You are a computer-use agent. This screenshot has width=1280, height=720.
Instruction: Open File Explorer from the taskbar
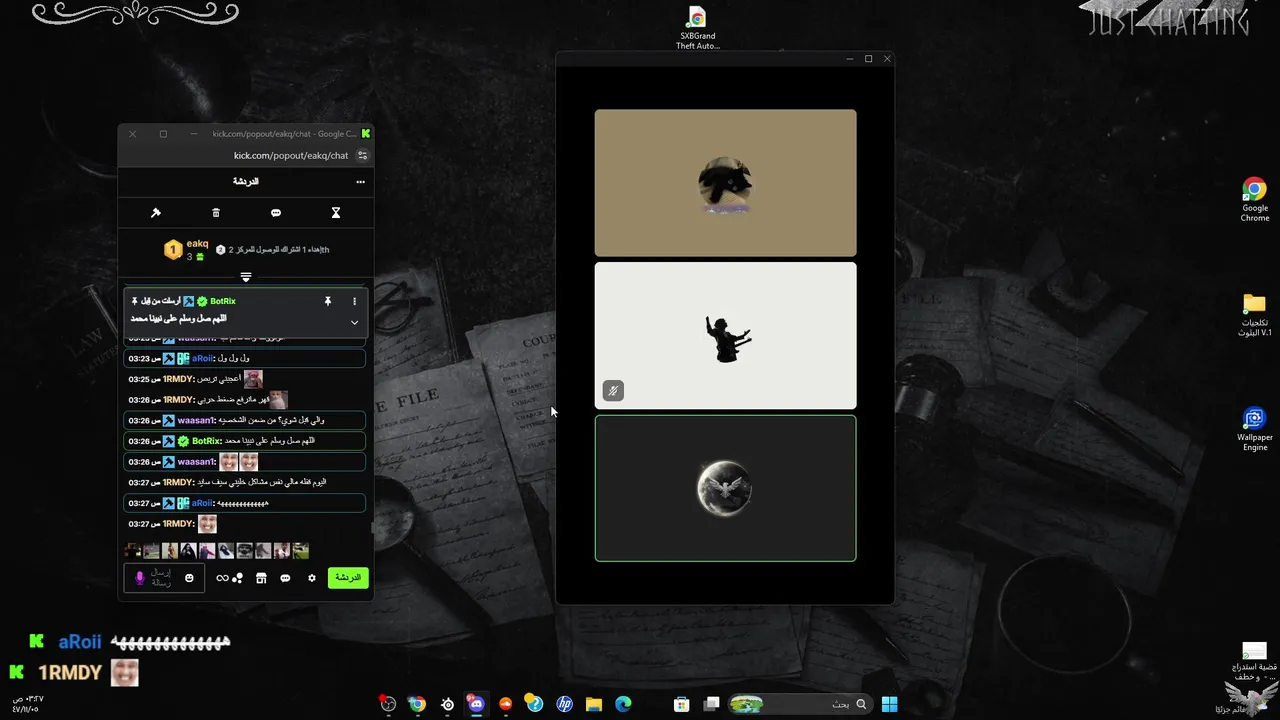pyautogui.click(x=594, y=704)
